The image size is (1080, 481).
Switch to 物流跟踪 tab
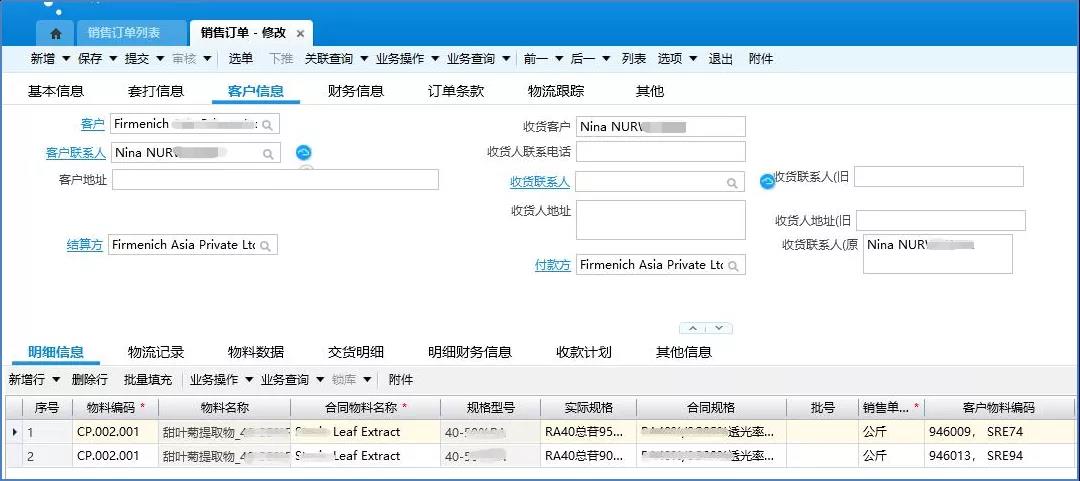click(x=556, y=91)
